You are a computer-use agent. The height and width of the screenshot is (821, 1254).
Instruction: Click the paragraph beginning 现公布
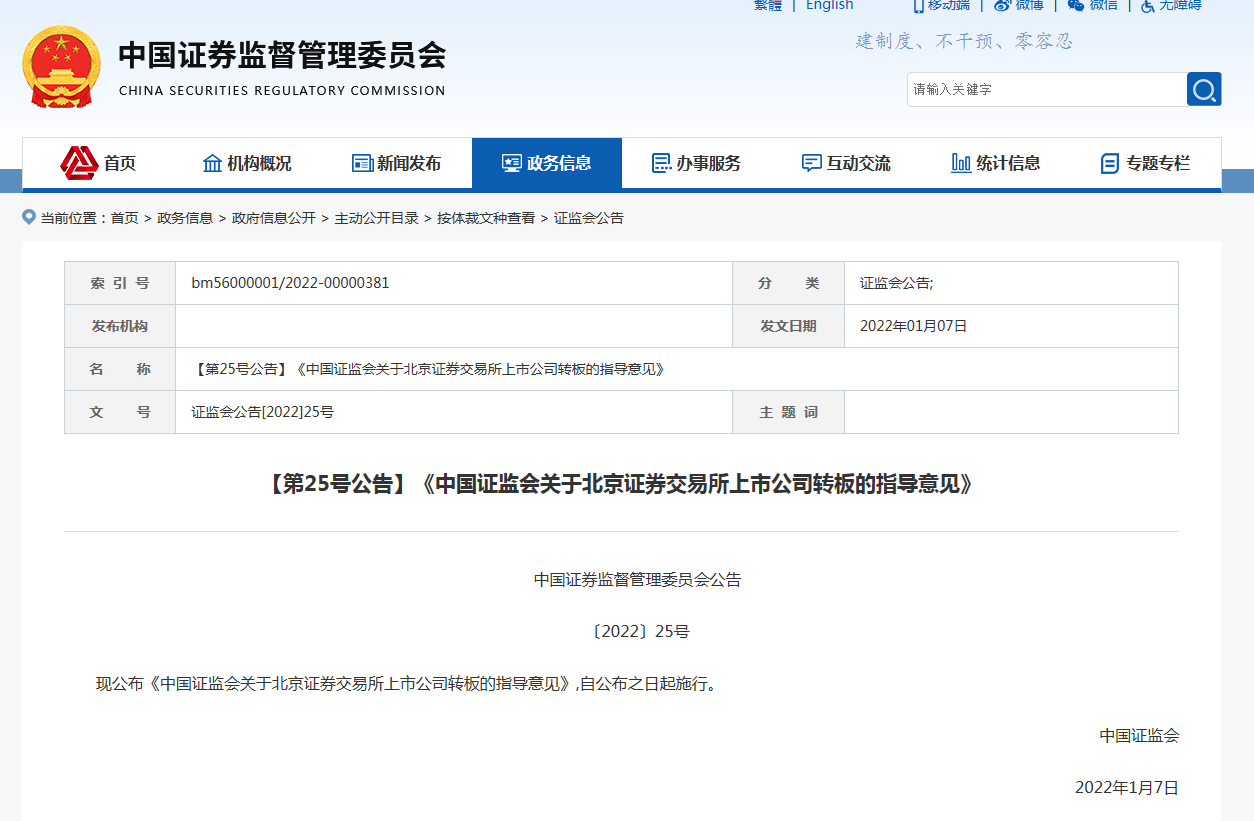pos(408,684)
